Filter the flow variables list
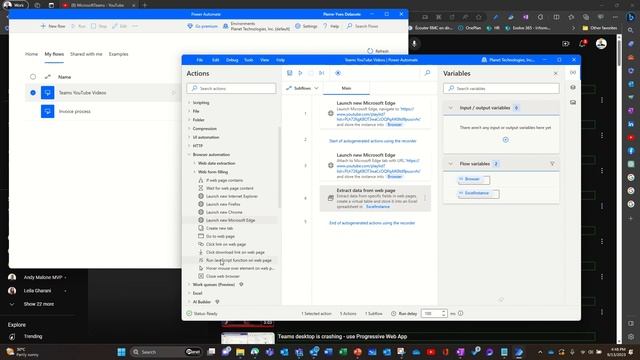 pos(552,164)
